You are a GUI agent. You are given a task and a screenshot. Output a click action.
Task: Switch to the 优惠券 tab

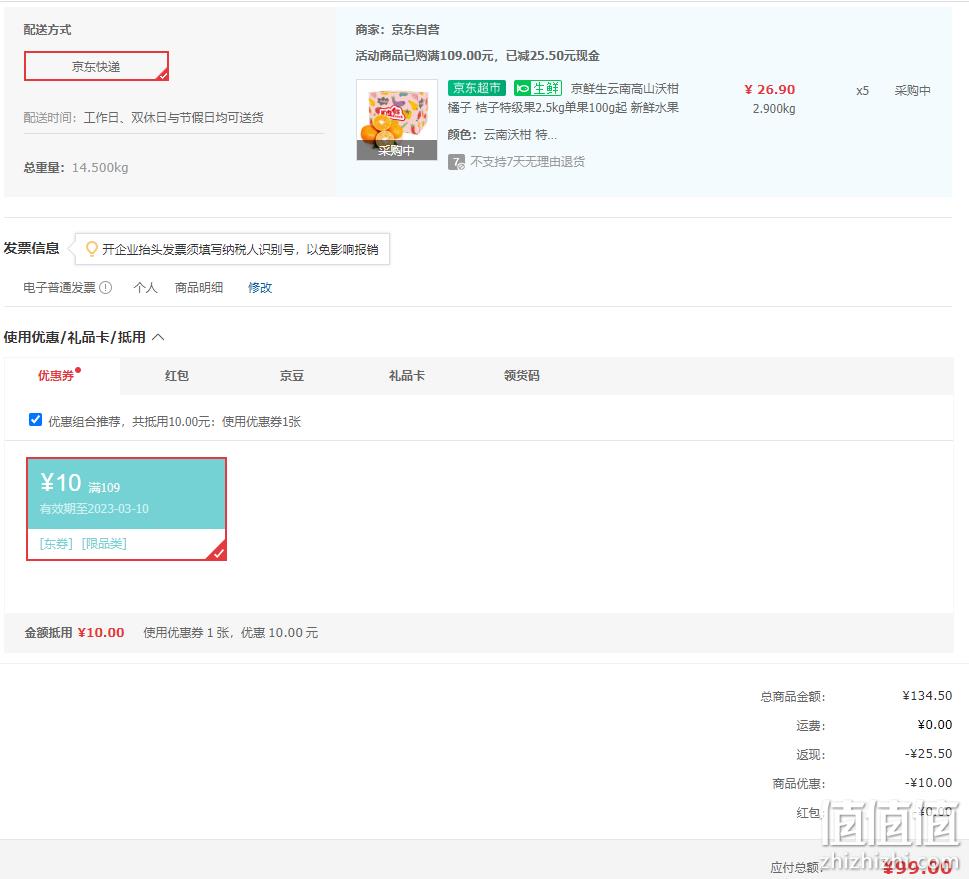pos(60,375)
